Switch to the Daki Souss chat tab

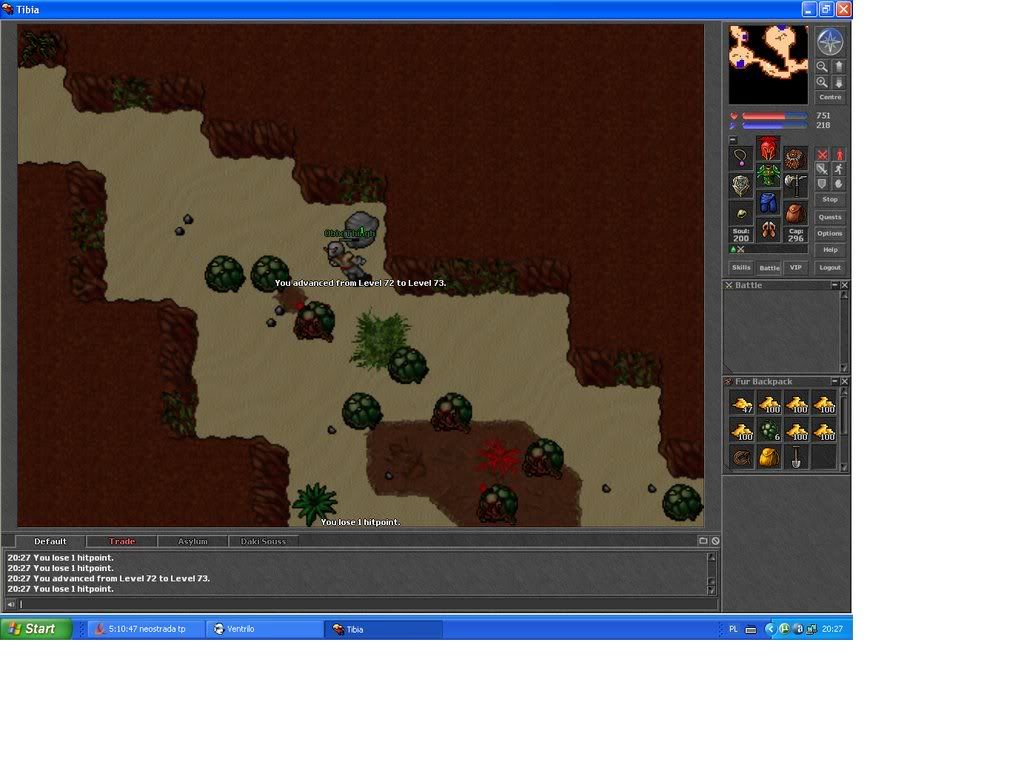263,541
